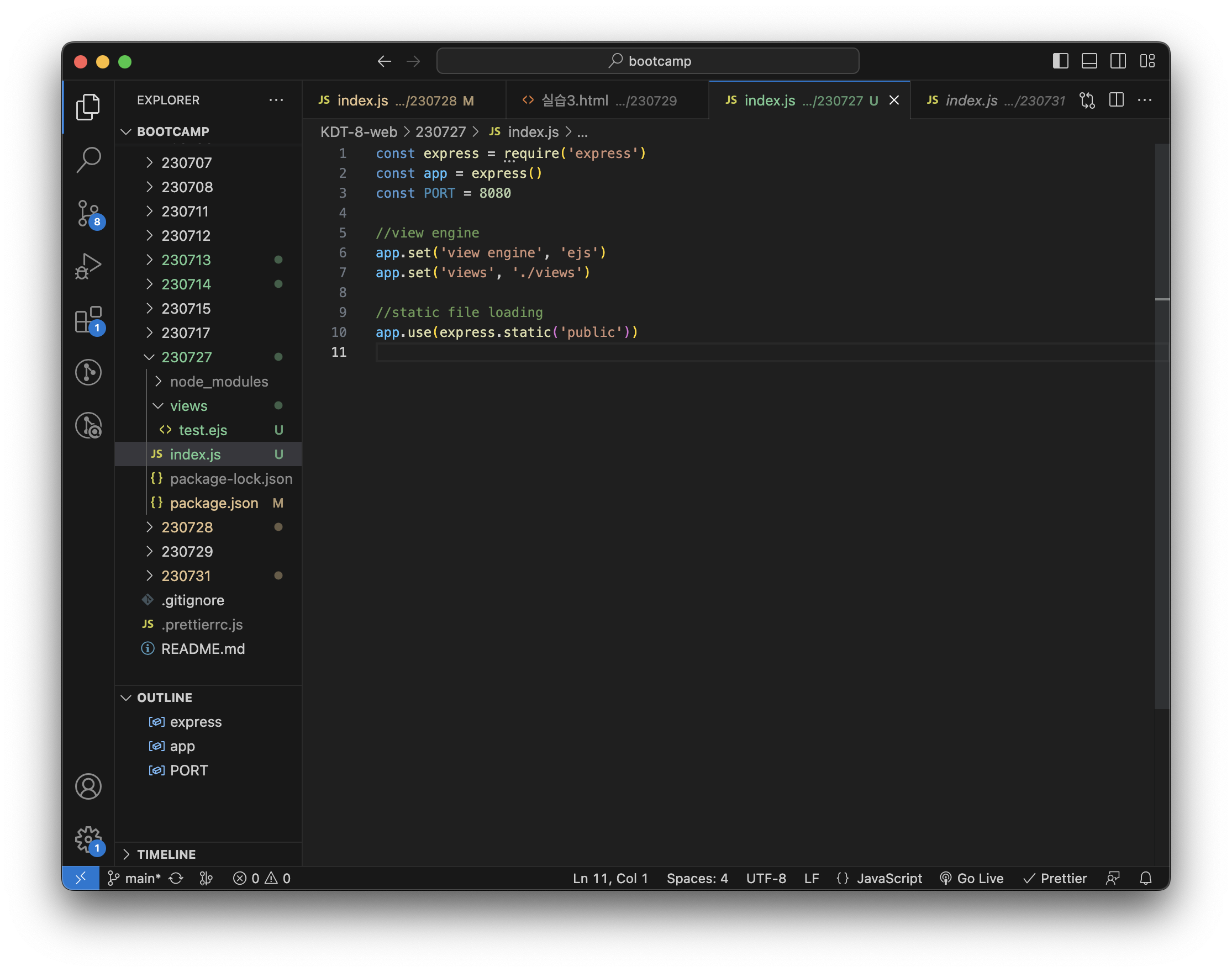Screen dimensions: 1232x972
Task: Toggle the bottom panel visibility
Action: [1089, 61]
